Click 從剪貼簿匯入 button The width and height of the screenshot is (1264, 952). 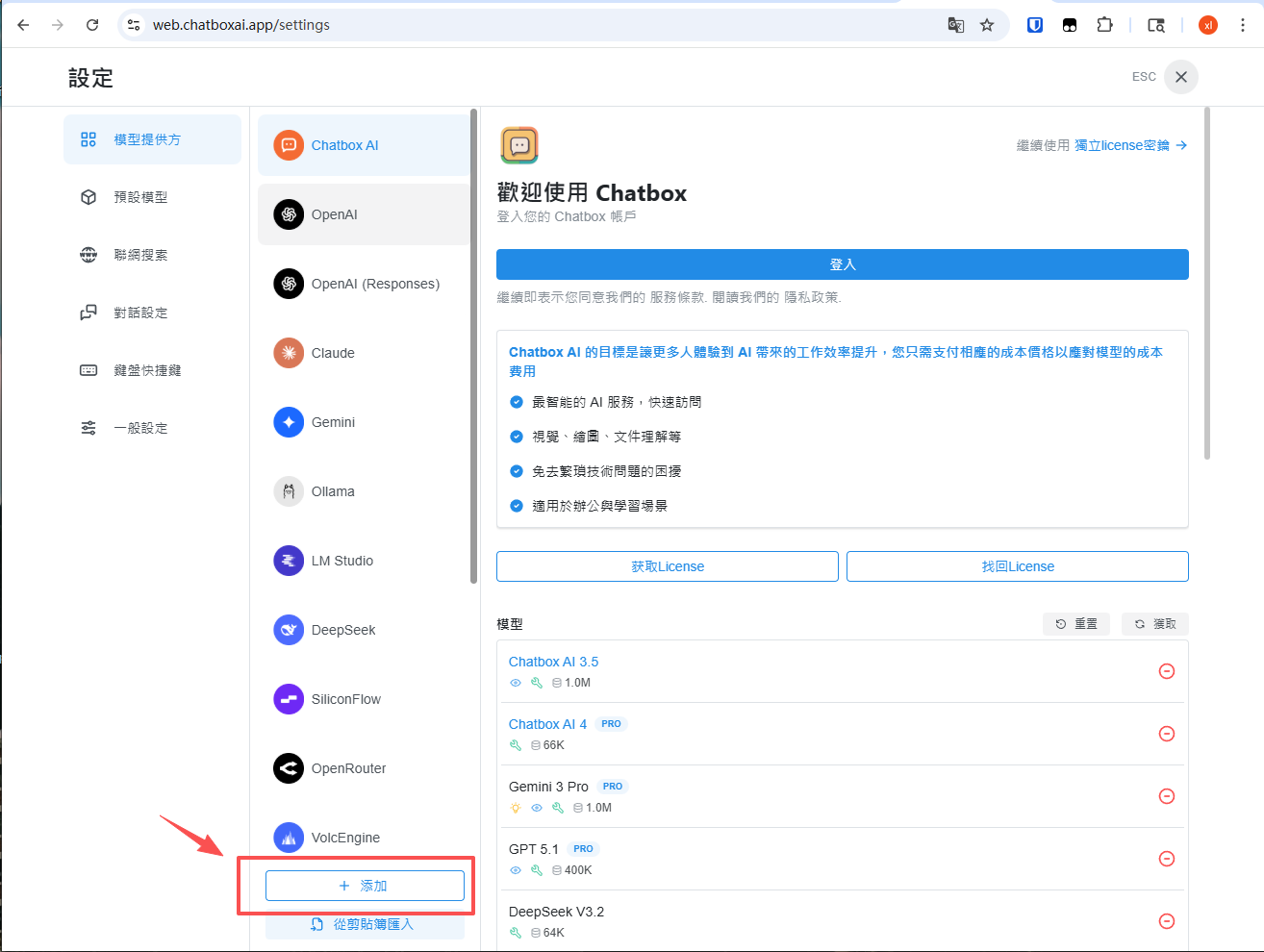[365, 924]
